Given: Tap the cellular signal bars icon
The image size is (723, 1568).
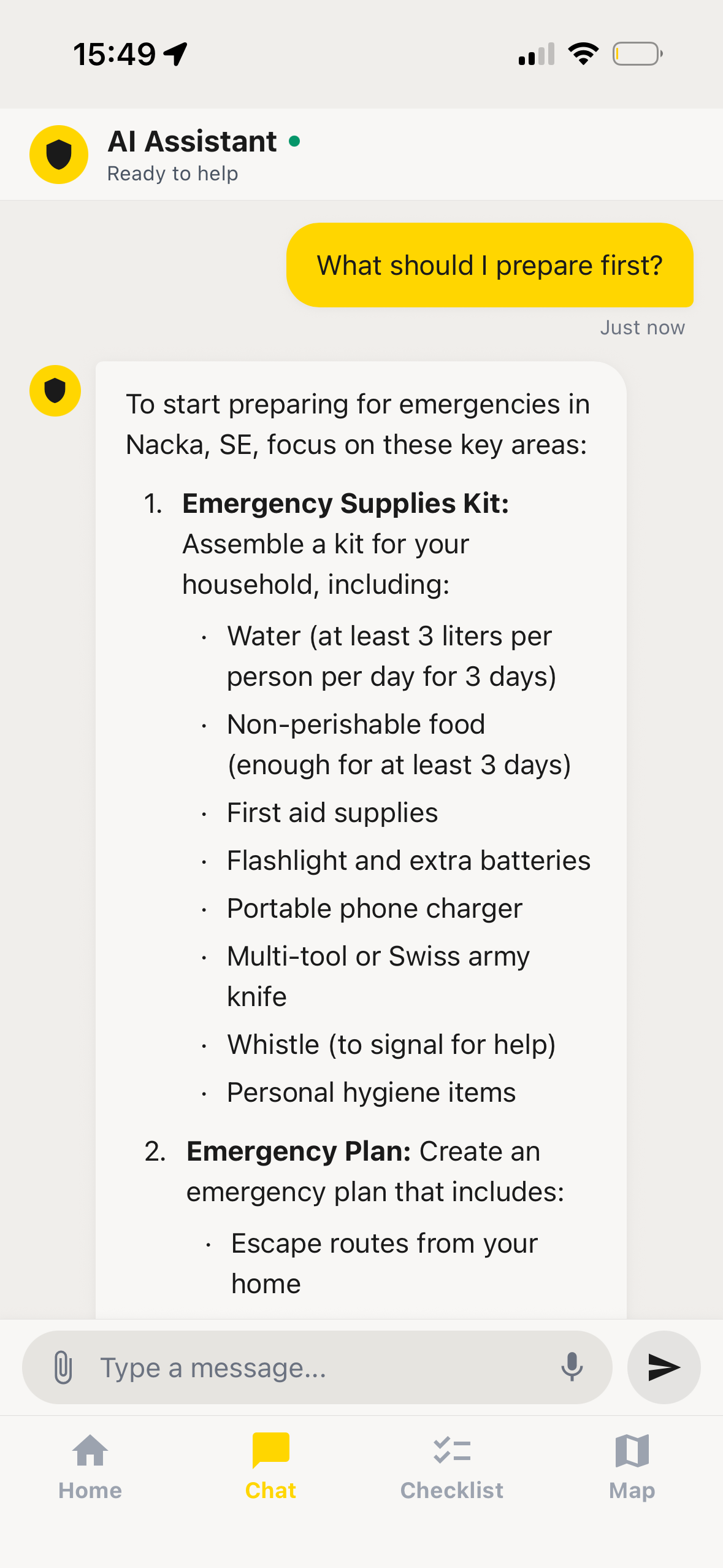Looking at the screenshot, I should coord(537,54).
